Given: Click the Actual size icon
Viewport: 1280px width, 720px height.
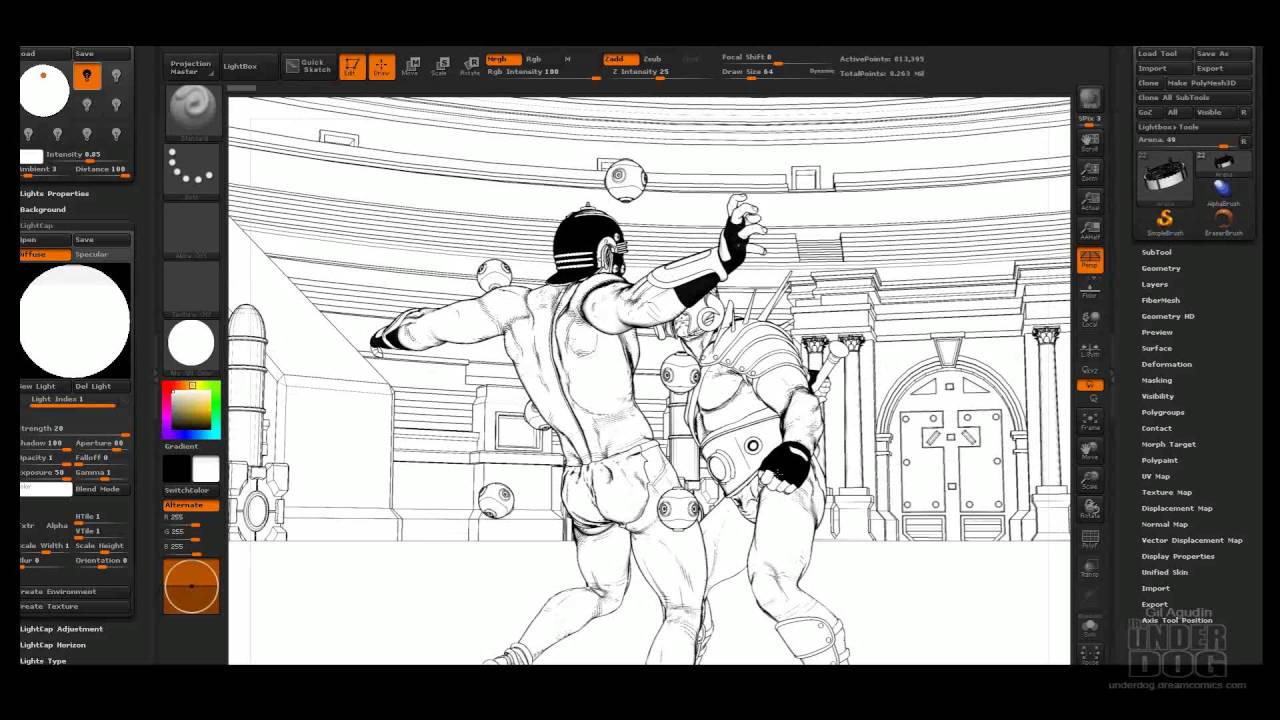Looking at the screenshot, I should [1090, 202].
